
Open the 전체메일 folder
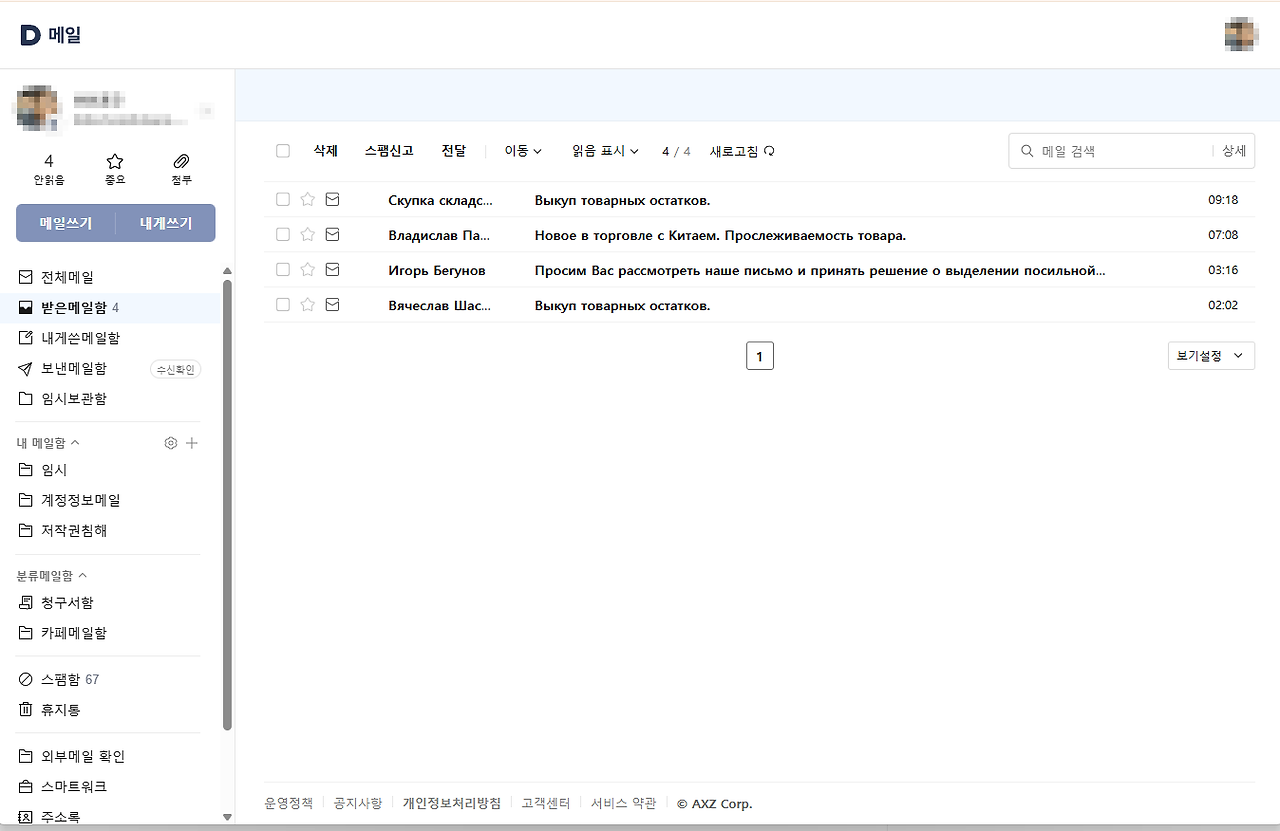tap(67, 277)
